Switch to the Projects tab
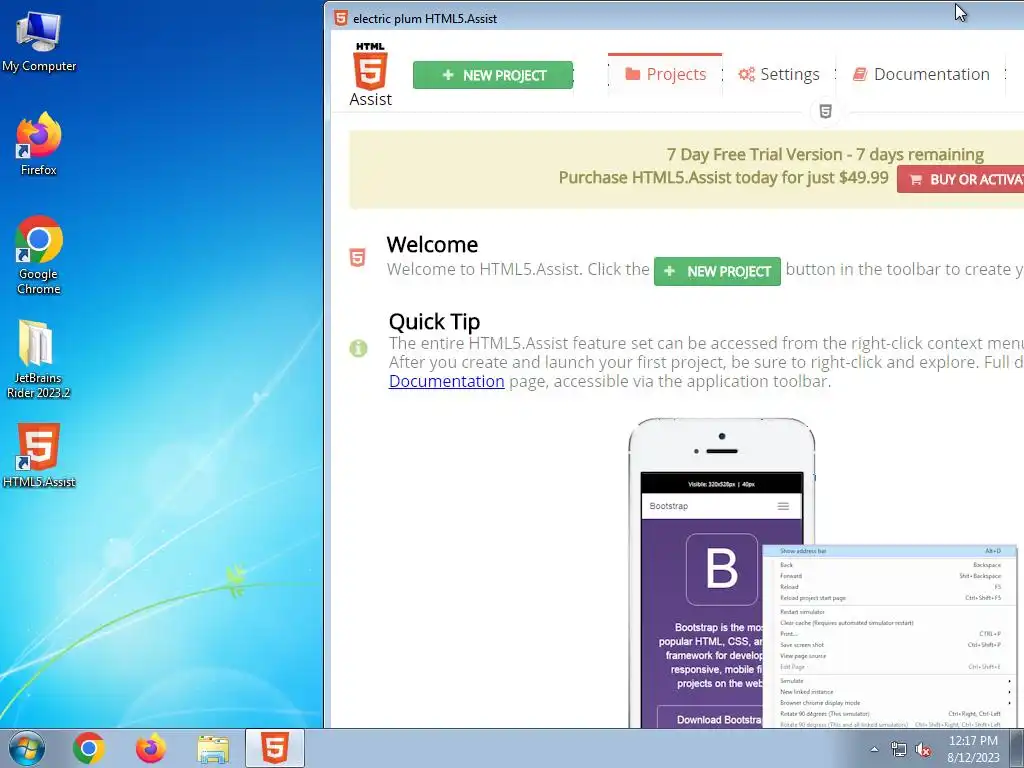 point(665,74)
